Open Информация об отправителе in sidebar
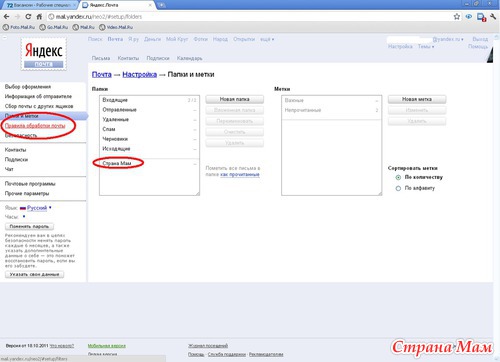Viewport: 500px width, 362px height. coord(38,96)
